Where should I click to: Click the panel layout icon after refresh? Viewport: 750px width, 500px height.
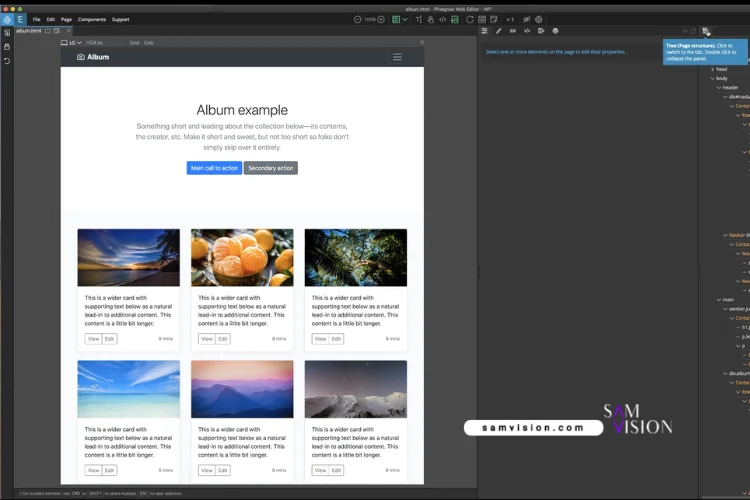point(482,20)
